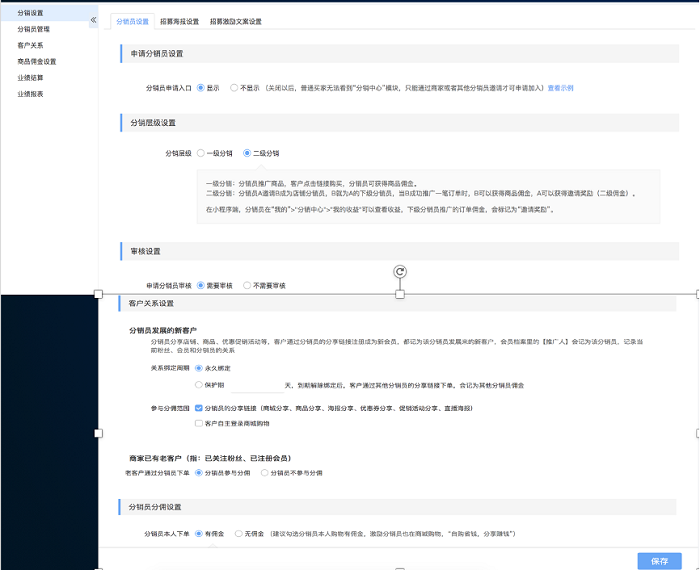Open 分销员管理 in the sidebar
The height and width of the screenshot is (570, 700).
[x=33, y=29]
